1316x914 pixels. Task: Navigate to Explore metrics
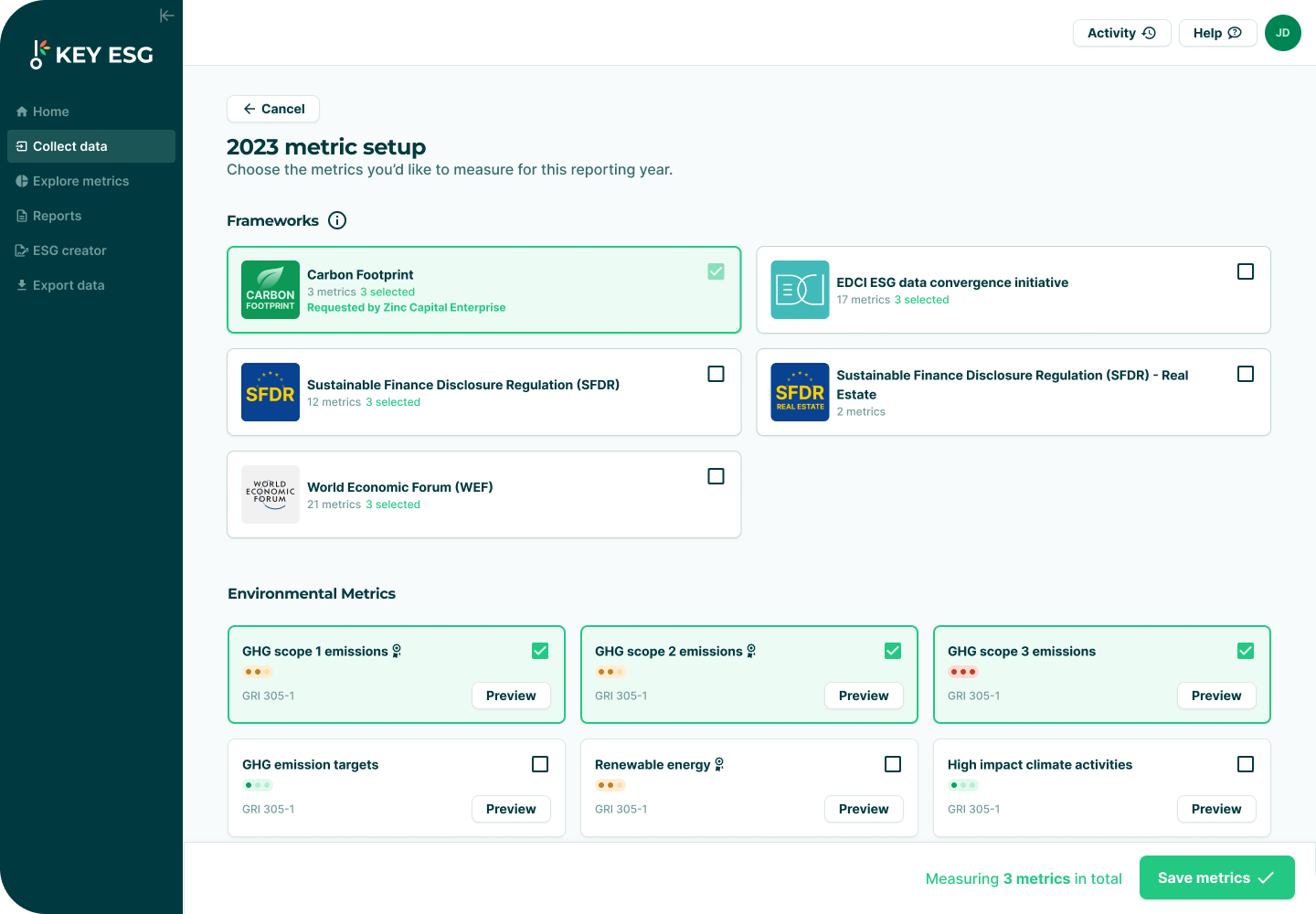[x=80, y=181]
